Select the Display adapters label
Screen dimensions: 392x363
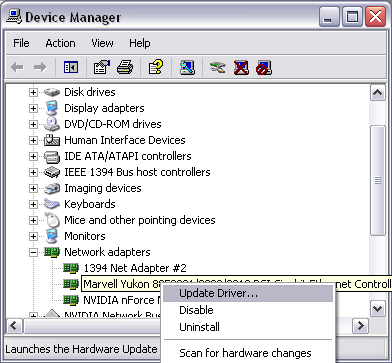(104, 108)
